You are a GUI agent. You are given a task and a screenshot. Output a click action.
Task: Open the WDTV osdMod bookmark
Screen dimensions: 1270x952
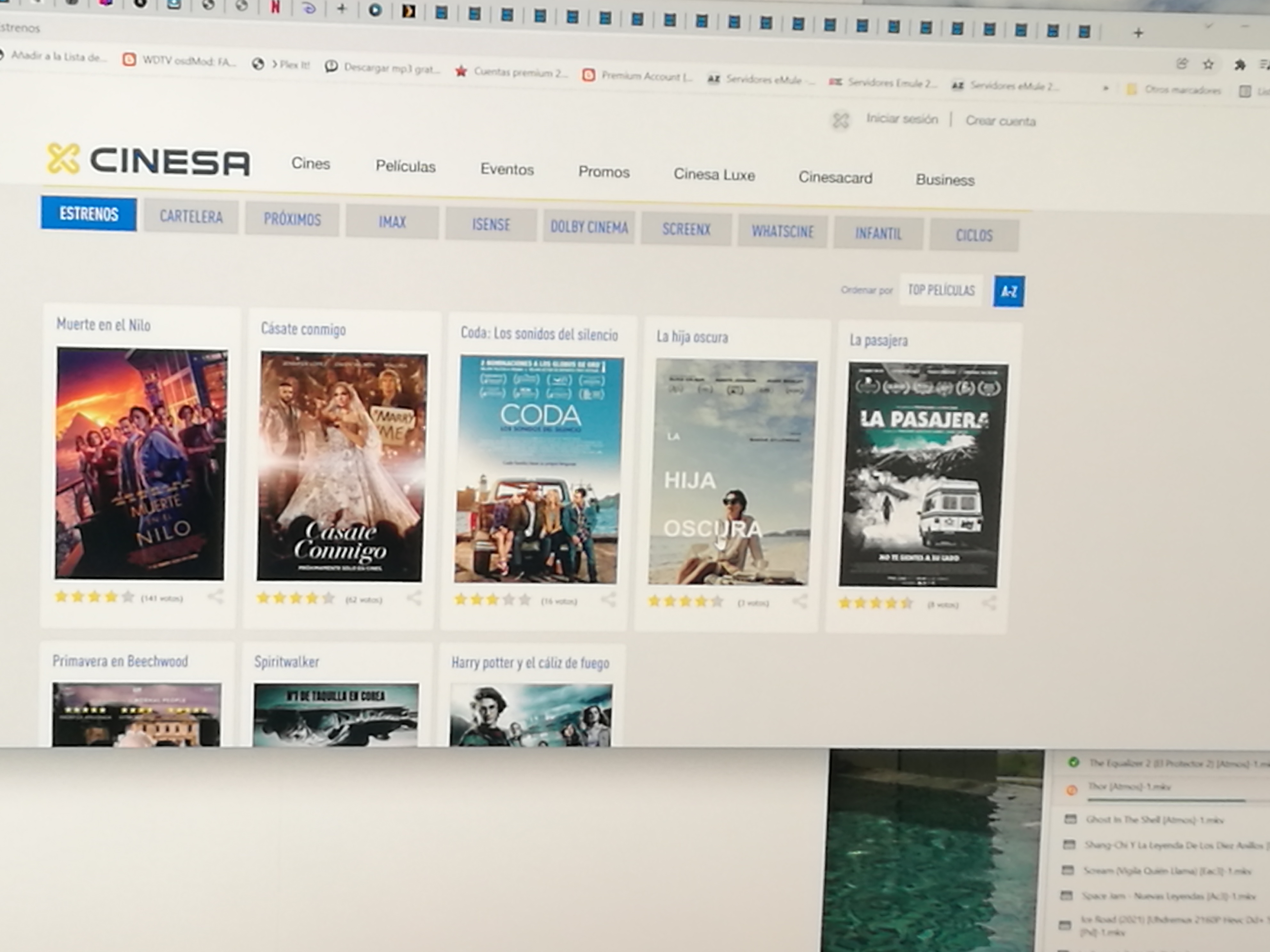pyautogui.click(x=180, y=60)
